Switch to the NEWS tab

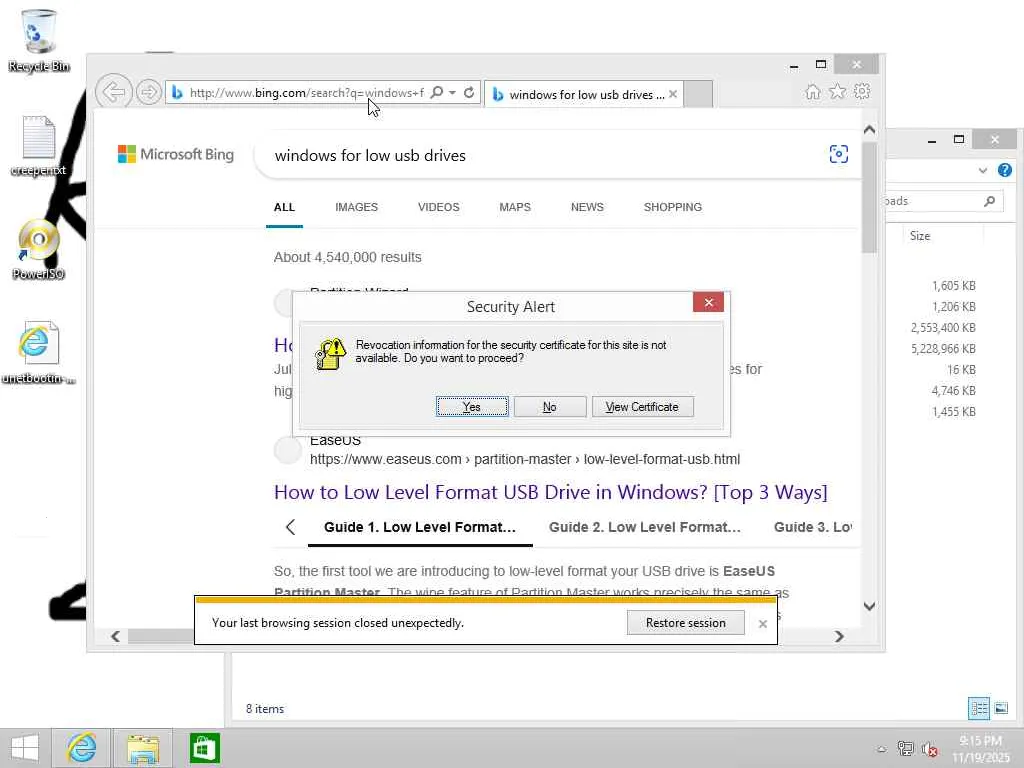coord(586,207)
